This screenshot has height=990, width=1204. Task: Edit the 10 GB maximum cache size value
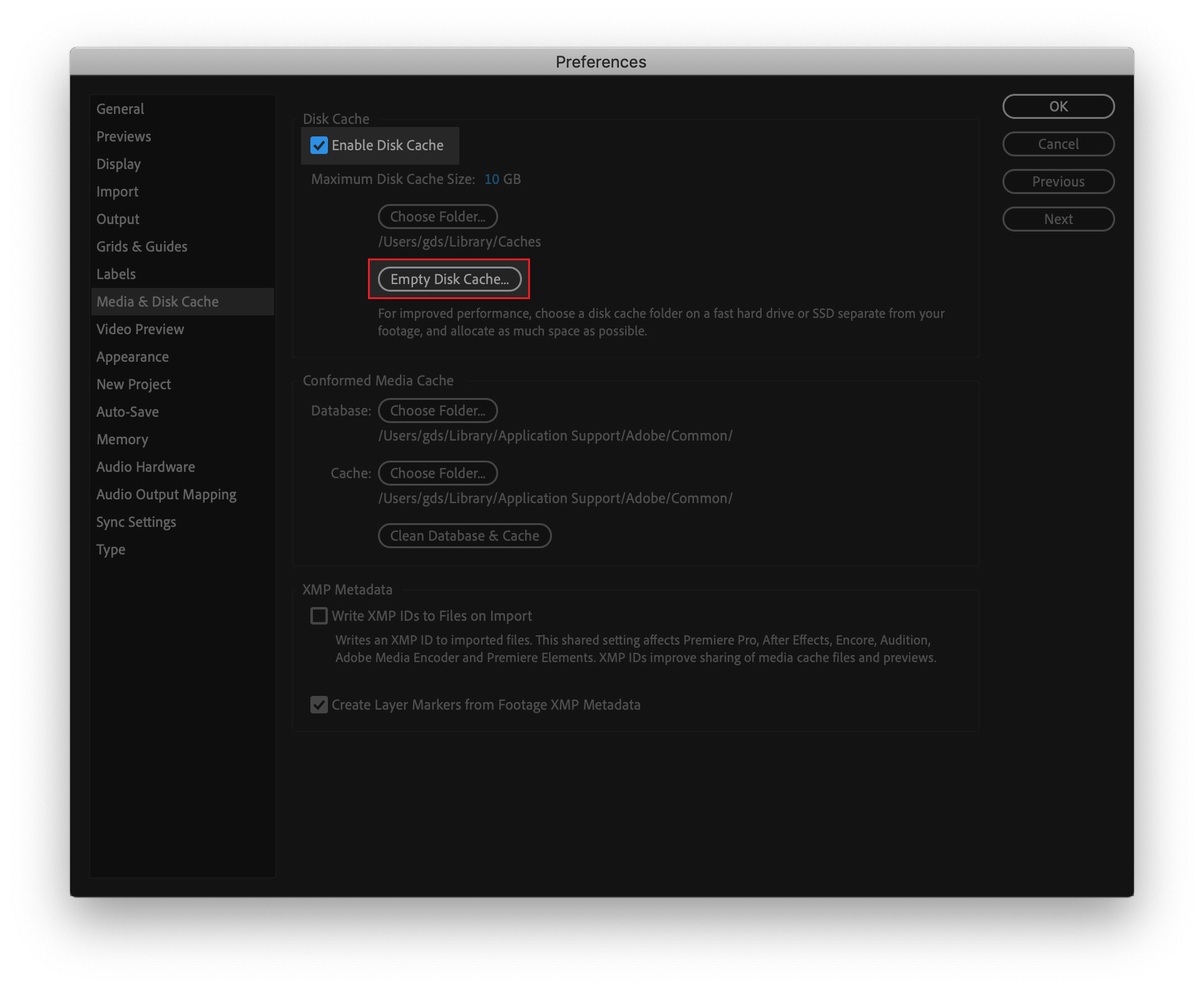(492, 179)
